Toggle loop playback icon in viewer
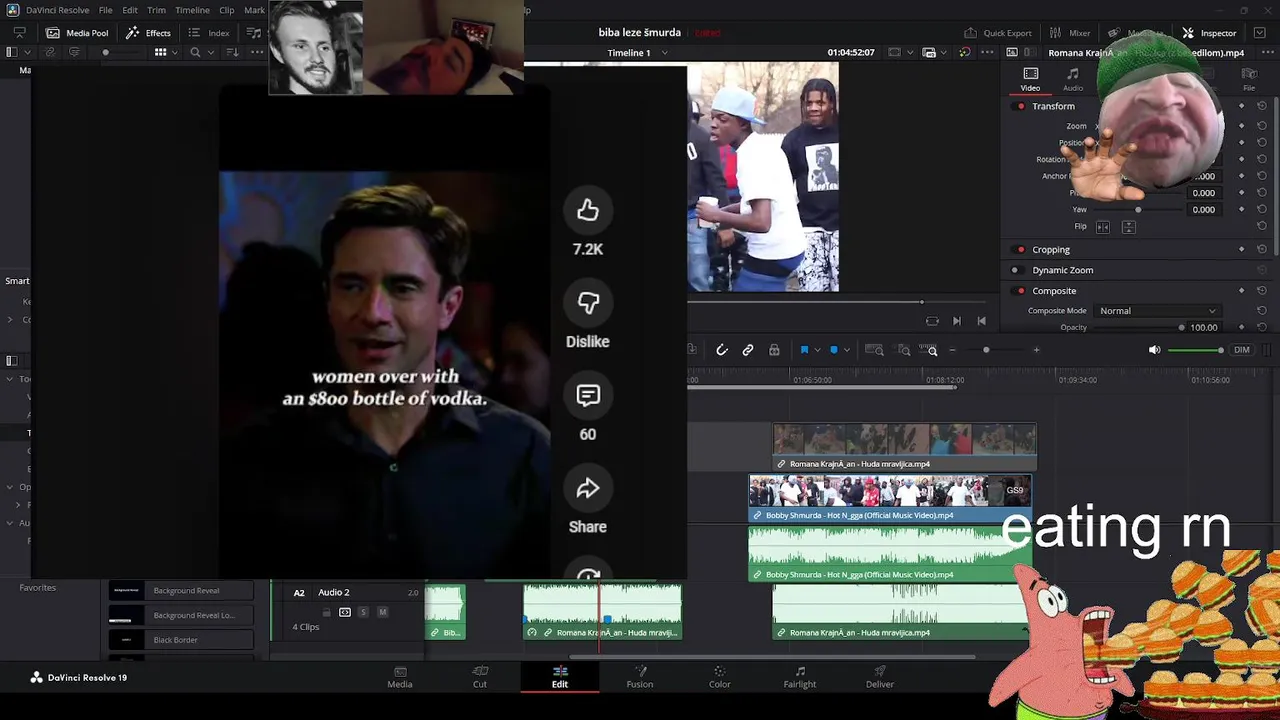The image size is (1280, 720). coord(932,321)
